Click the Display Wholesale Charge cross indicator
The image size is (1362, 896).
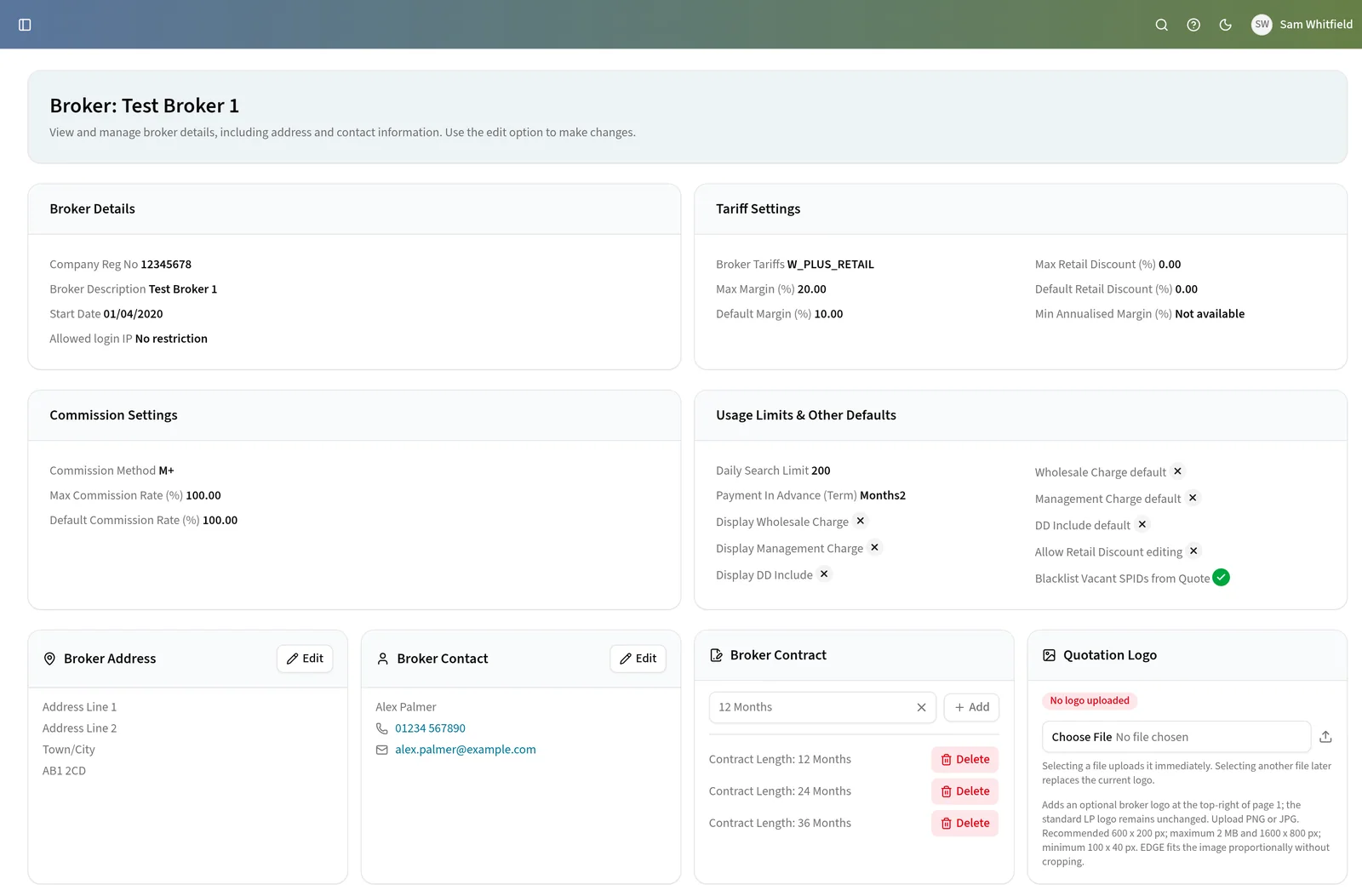pyautogui.click(x=861, y=521)
